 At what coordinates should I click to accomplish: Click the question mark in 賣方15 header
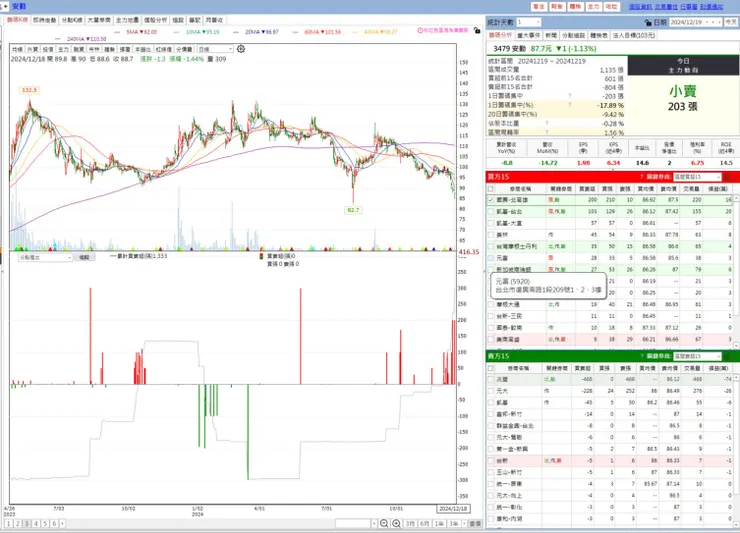tap(642, 356)
